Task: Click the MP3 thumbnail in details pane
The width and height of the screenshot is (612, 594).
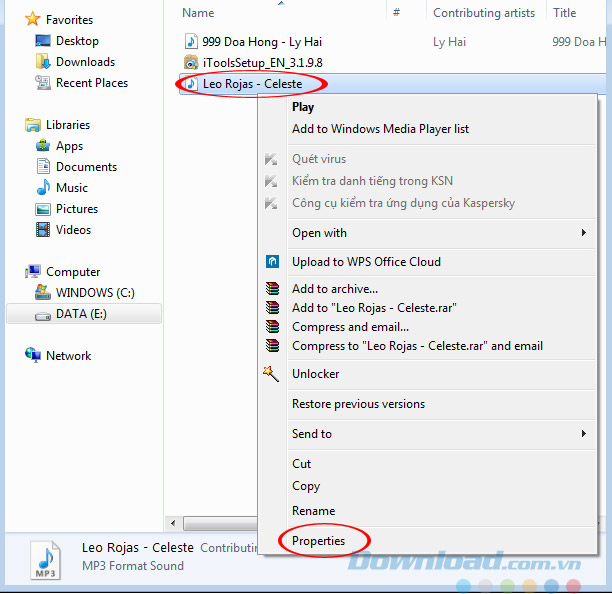Action: pos(45,560)
